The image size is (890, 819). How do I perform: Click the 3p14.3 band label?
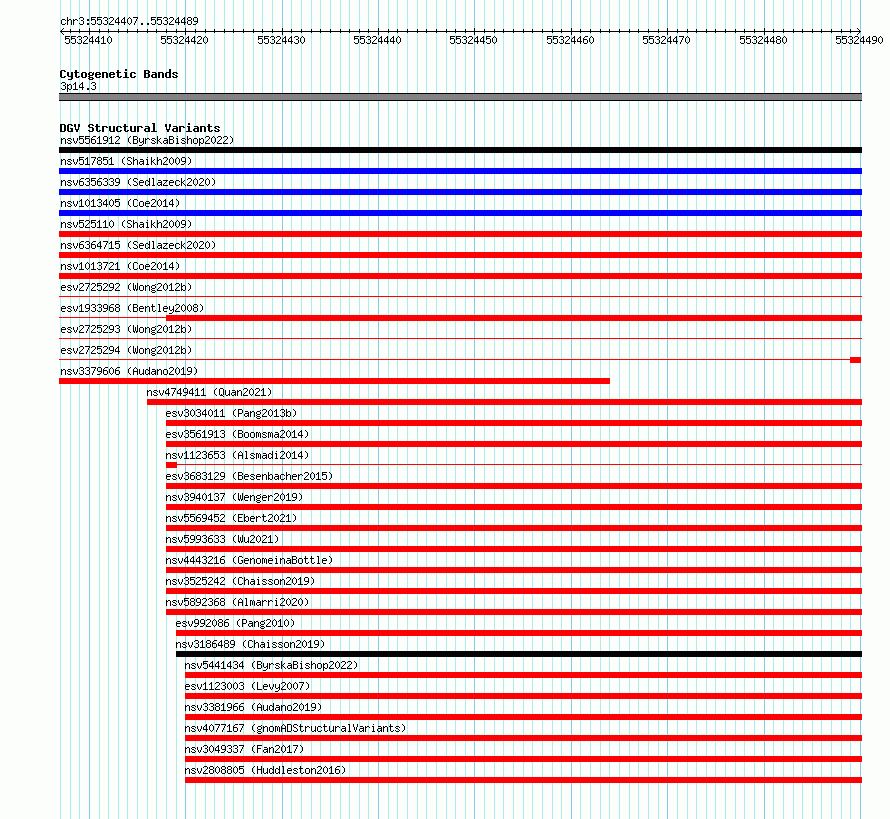click(x=78, y=86)
